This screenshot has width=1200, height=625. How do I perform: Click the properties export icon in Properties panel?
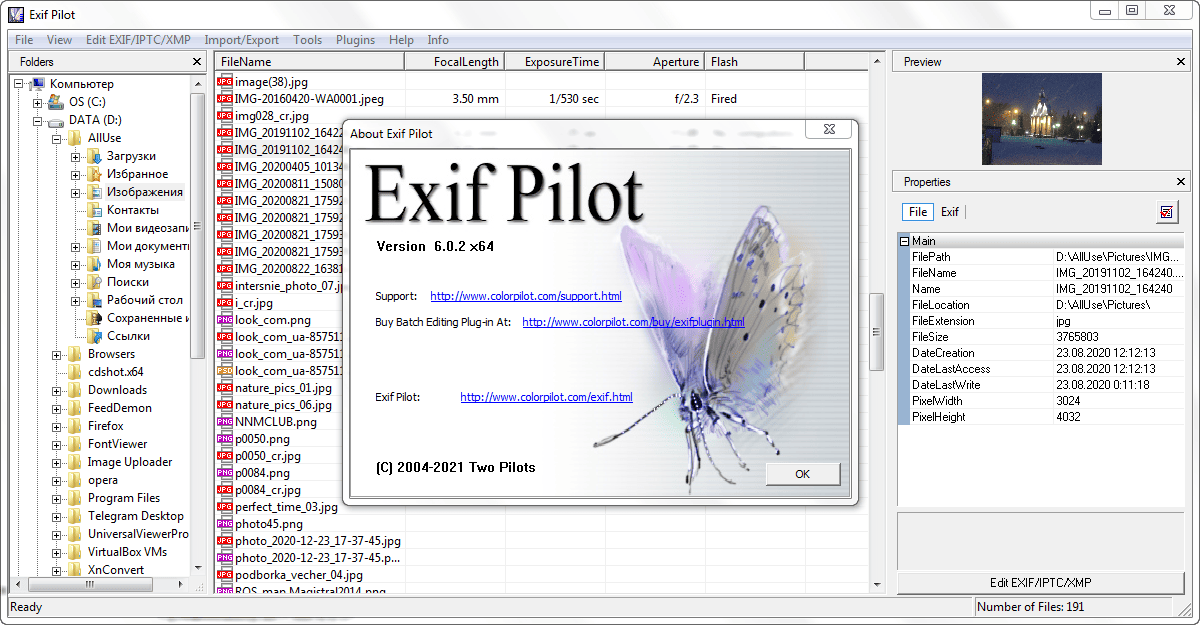click(1166, 212)
